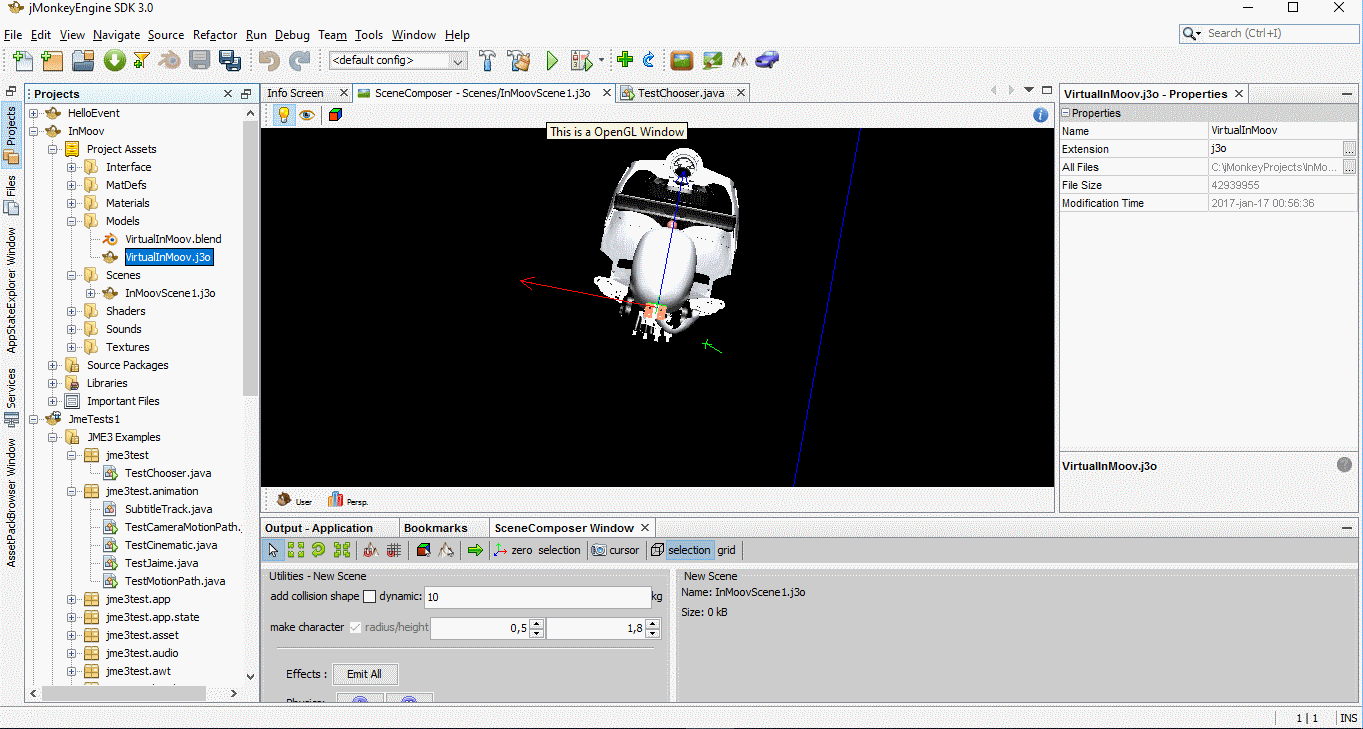Screen dimensions: 1363x729
Task: Toggle the light bulb camera light
Action: 283,115
